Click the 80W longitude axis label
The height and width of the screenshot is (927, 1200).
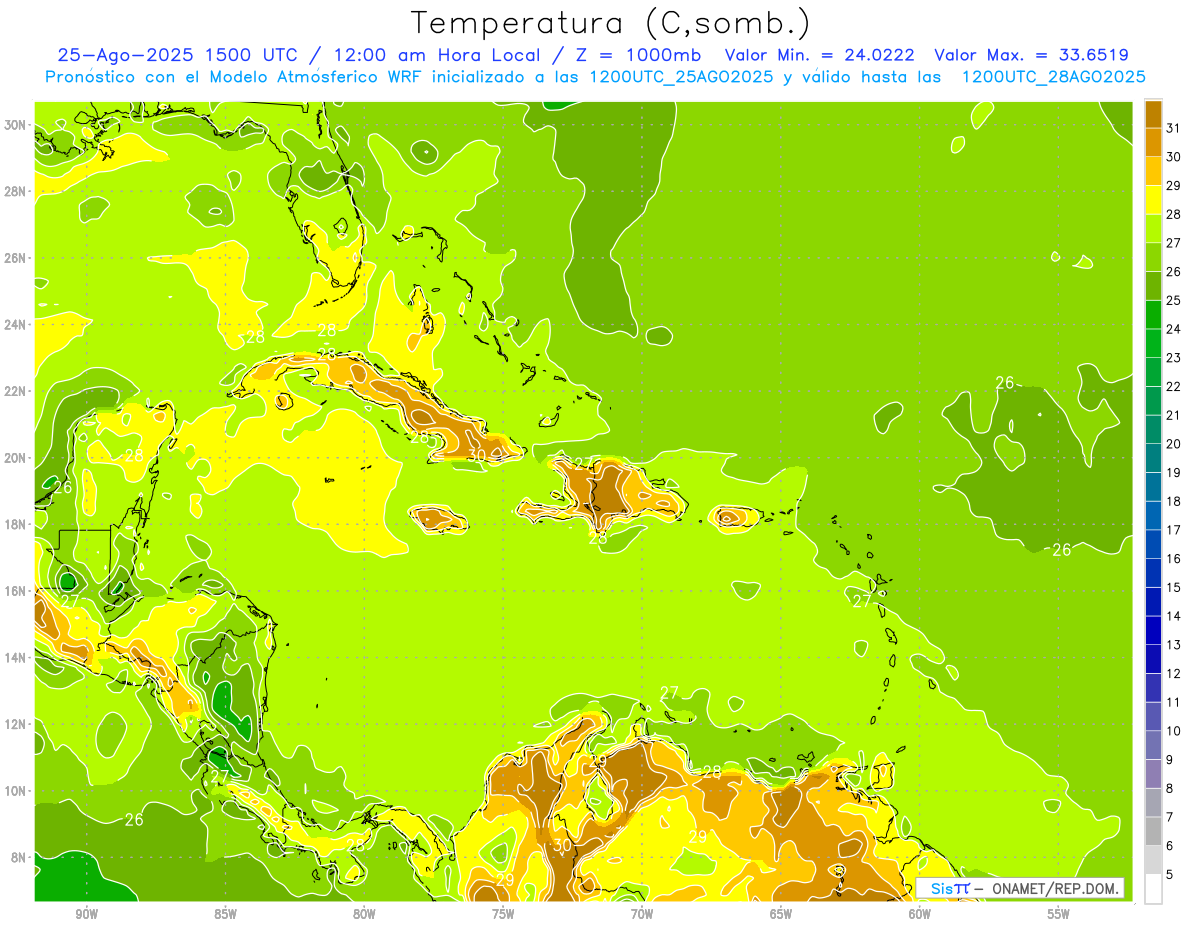pos(364,913)
